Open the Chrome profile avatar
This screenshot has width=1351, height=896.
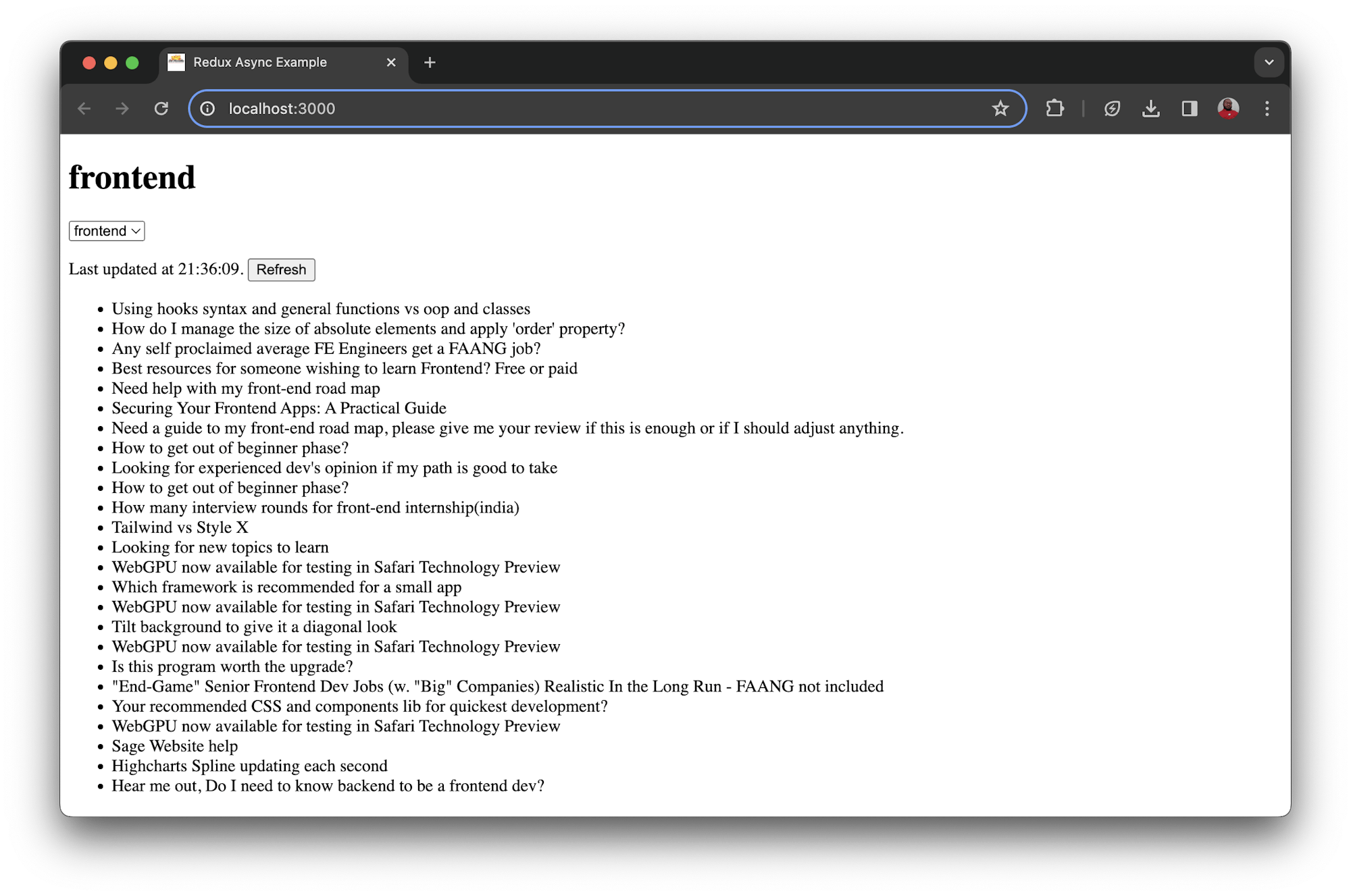click(x=1228, y=108)
